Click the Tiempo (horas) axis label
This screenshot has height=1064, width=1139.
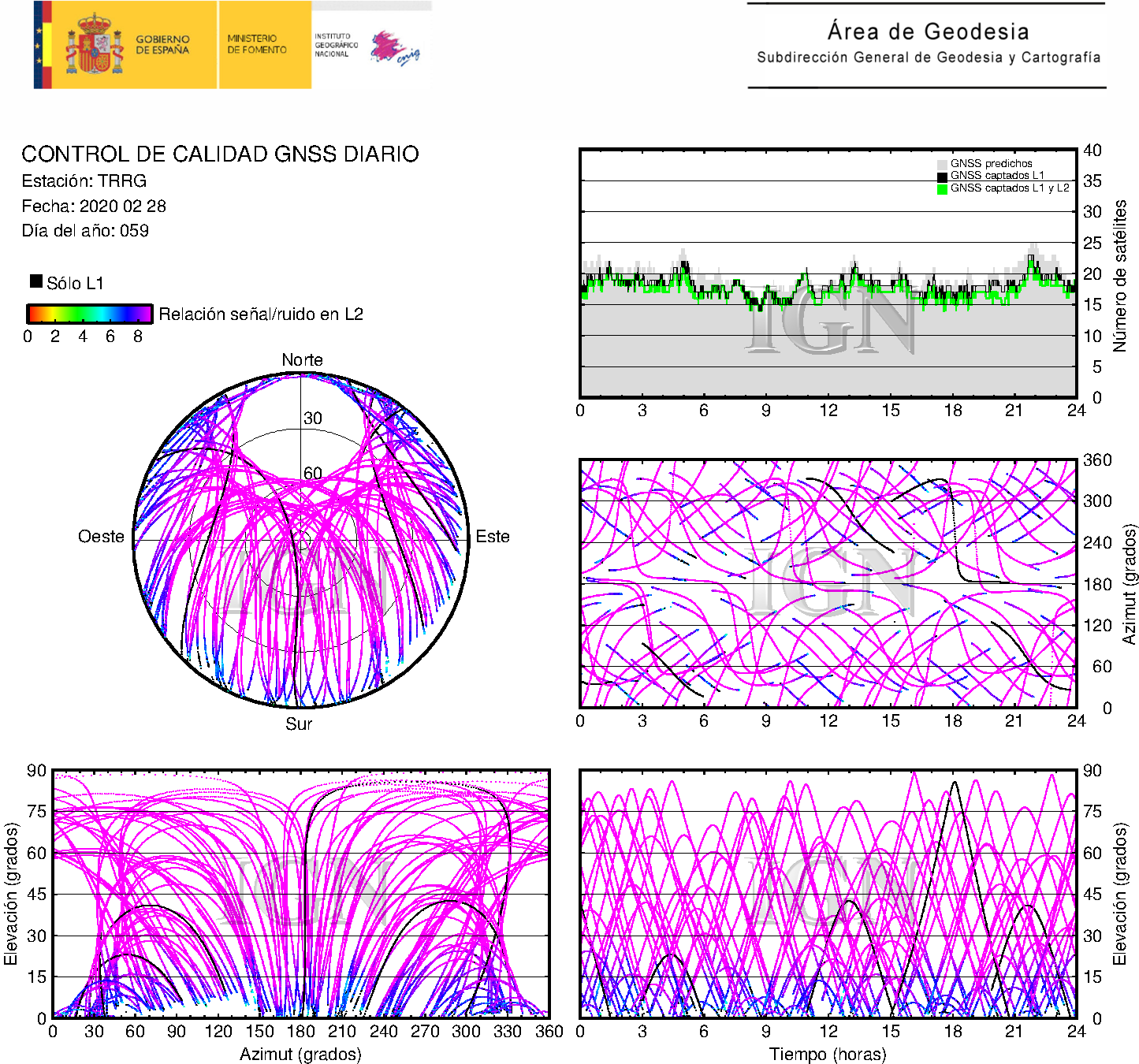(827, 1054)
